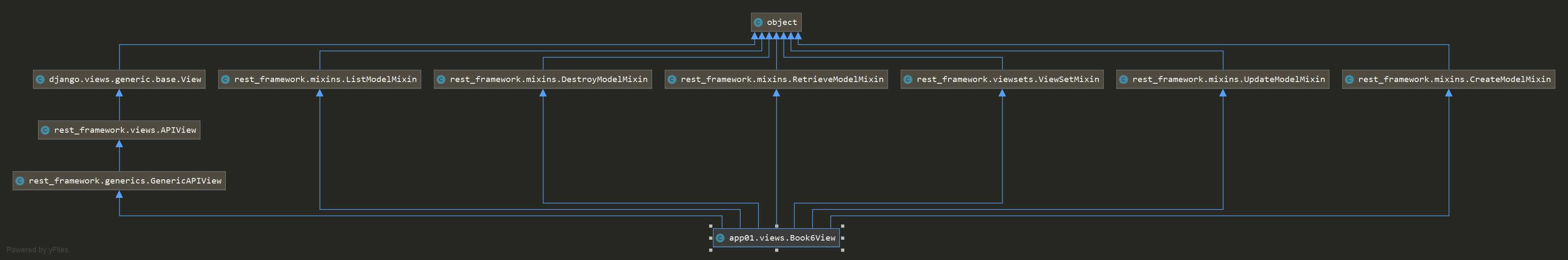1568x260 pixels.
Task: Select the object class node
Action: [776, 22]
